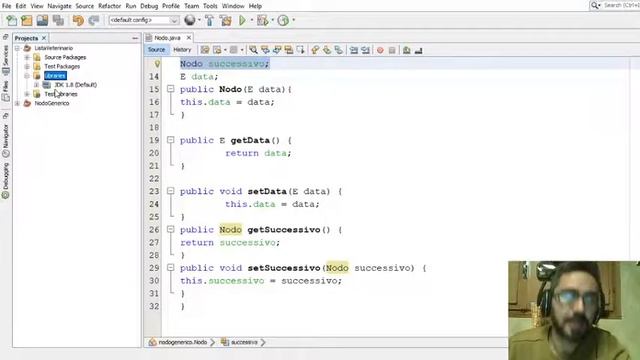Click Find Previous Occurrence icon
Screen dimensions: 640x360
(265, 50)
